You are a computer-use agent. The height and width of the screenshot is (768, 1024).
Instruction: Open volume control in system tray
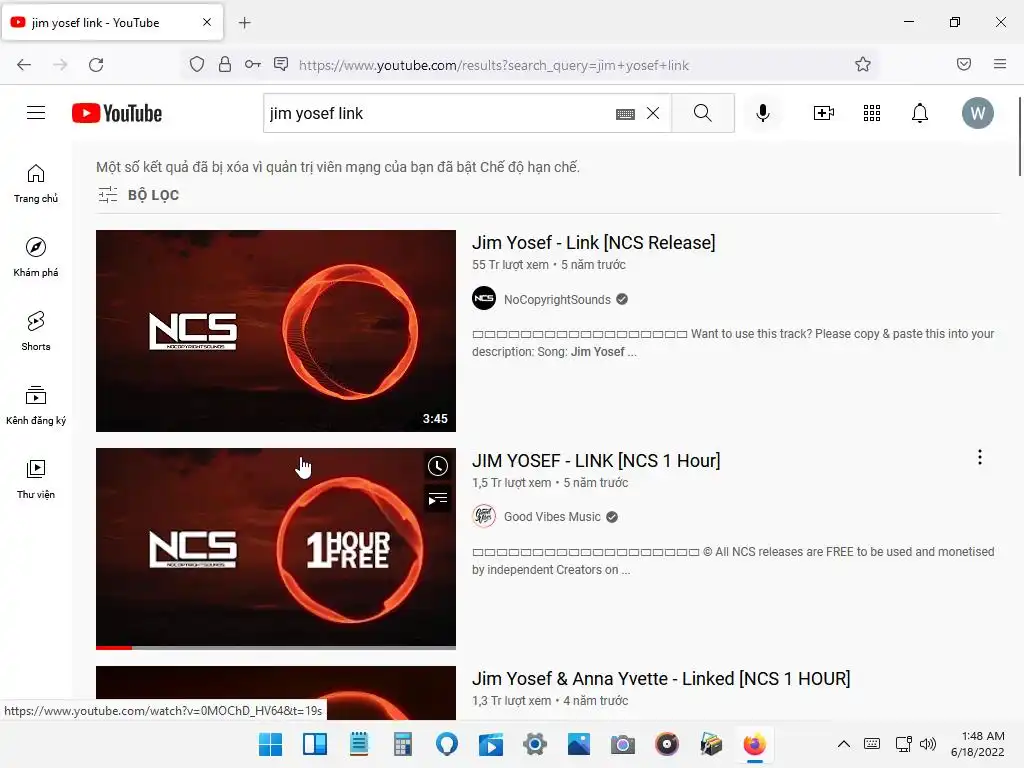click(927, 744)
